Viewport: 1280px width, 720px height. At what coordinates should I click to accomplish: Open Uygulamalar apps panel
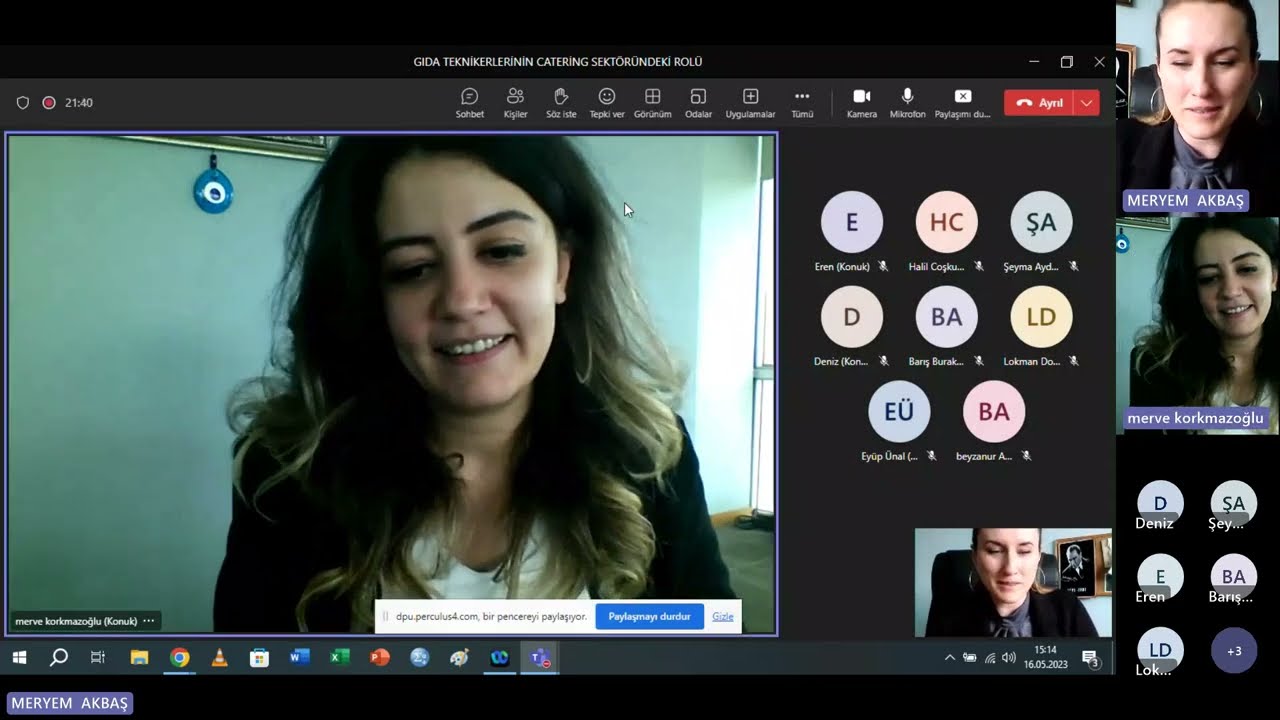(750, 103)
